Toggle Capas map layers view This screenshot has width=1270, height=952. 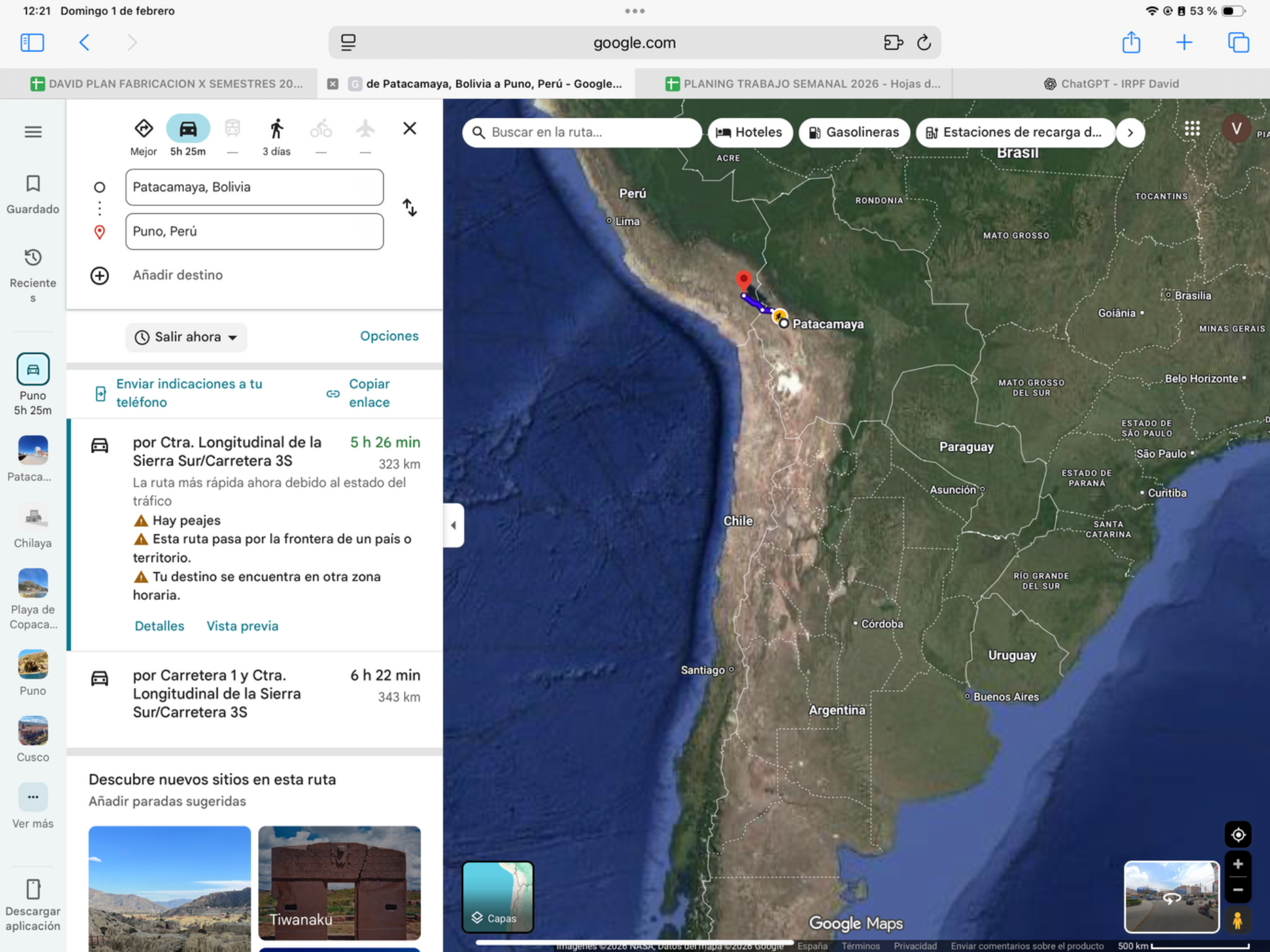click(x=497, y=897)
